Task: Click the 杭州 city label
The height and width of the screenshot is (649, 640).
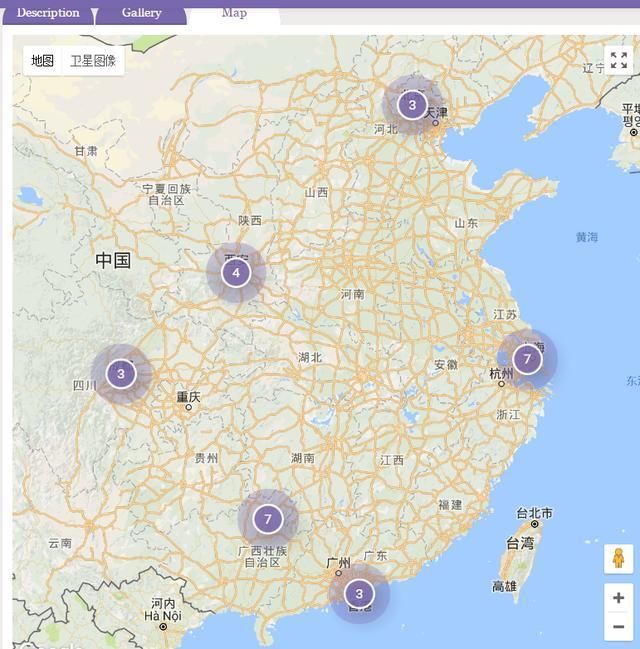Action: coord(500,373)
